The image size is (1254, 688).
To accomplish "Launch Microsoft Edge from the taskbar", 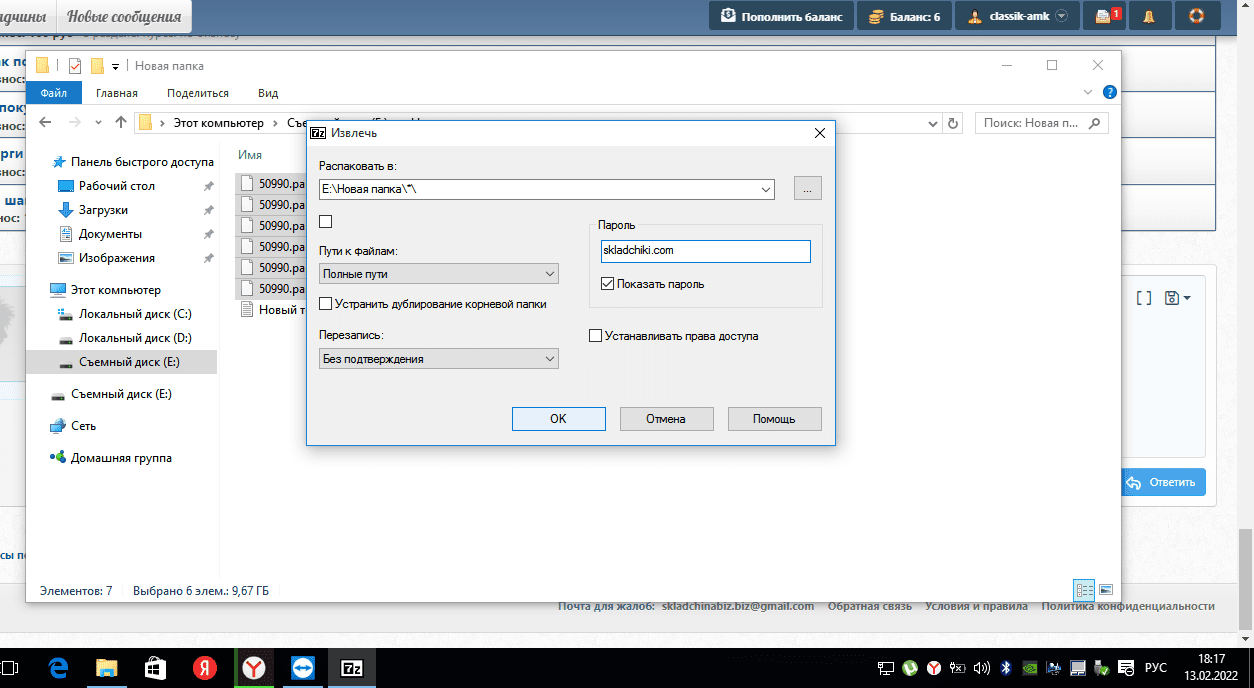I will (59, 667).
